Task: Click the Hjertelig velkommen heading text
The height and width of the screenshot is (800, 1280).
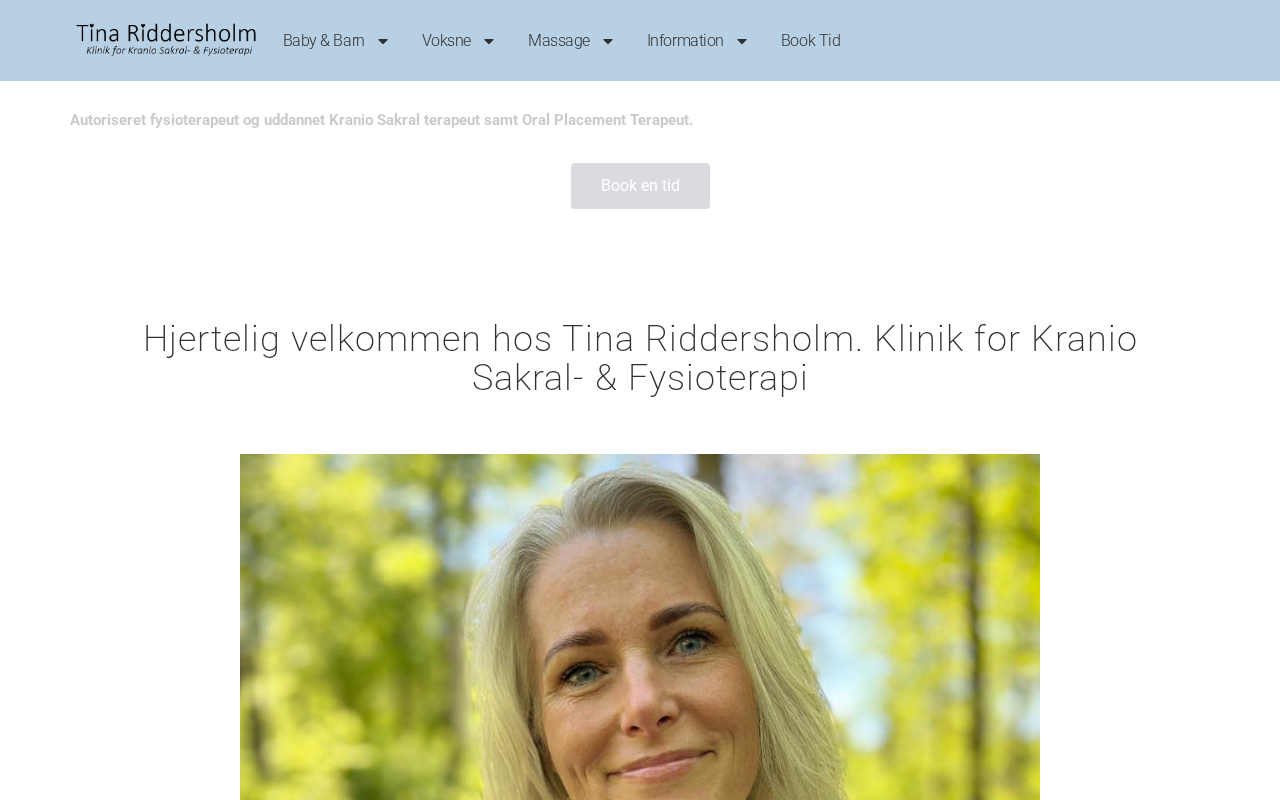Action: coord(640,358)
